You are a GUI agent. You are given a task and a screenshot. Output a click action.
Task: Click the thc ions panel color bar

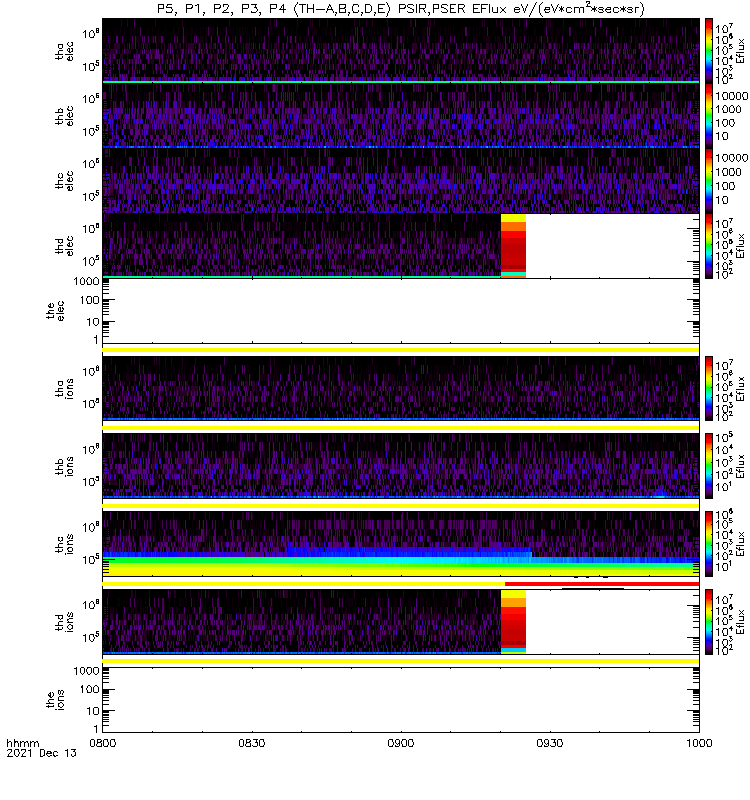pyautogui.click(x=709, y=544)
